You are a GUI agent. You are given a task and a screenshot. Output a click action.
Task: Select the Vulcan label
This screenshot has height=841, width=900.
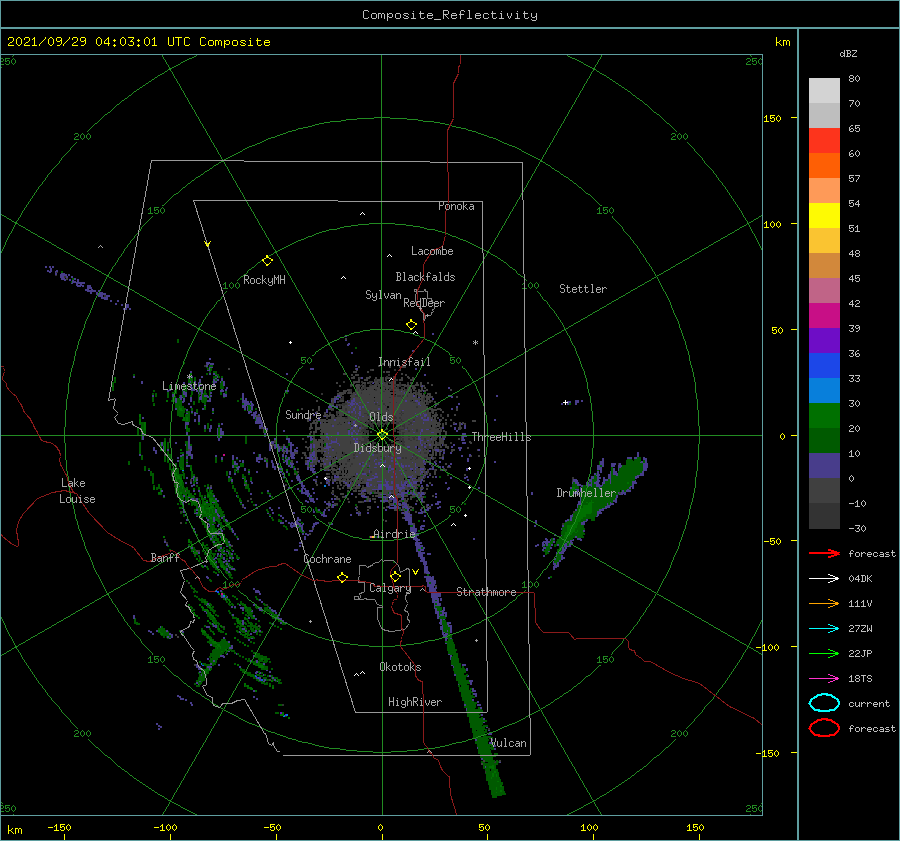(x=508, y=743)
